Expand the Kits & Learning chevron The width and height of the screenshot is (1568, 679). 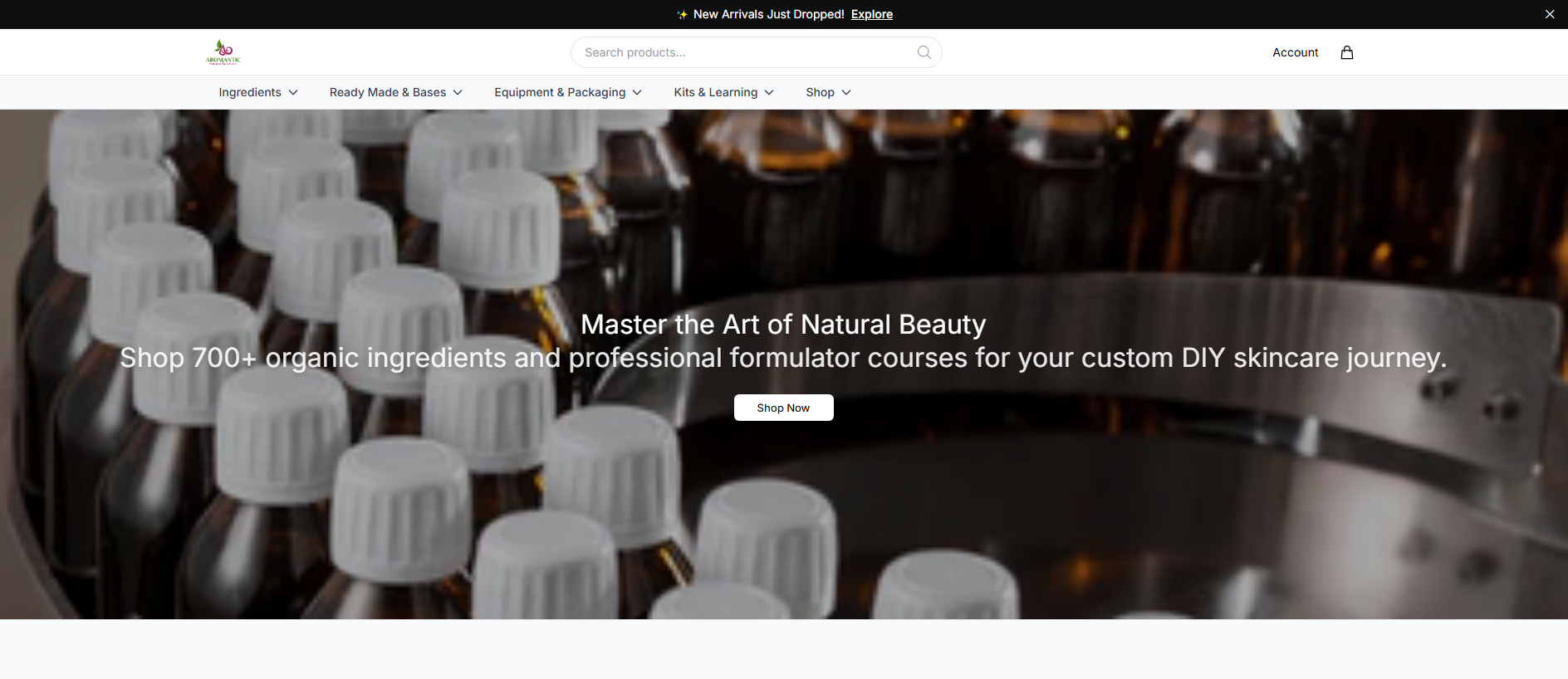tap(769, 92)
